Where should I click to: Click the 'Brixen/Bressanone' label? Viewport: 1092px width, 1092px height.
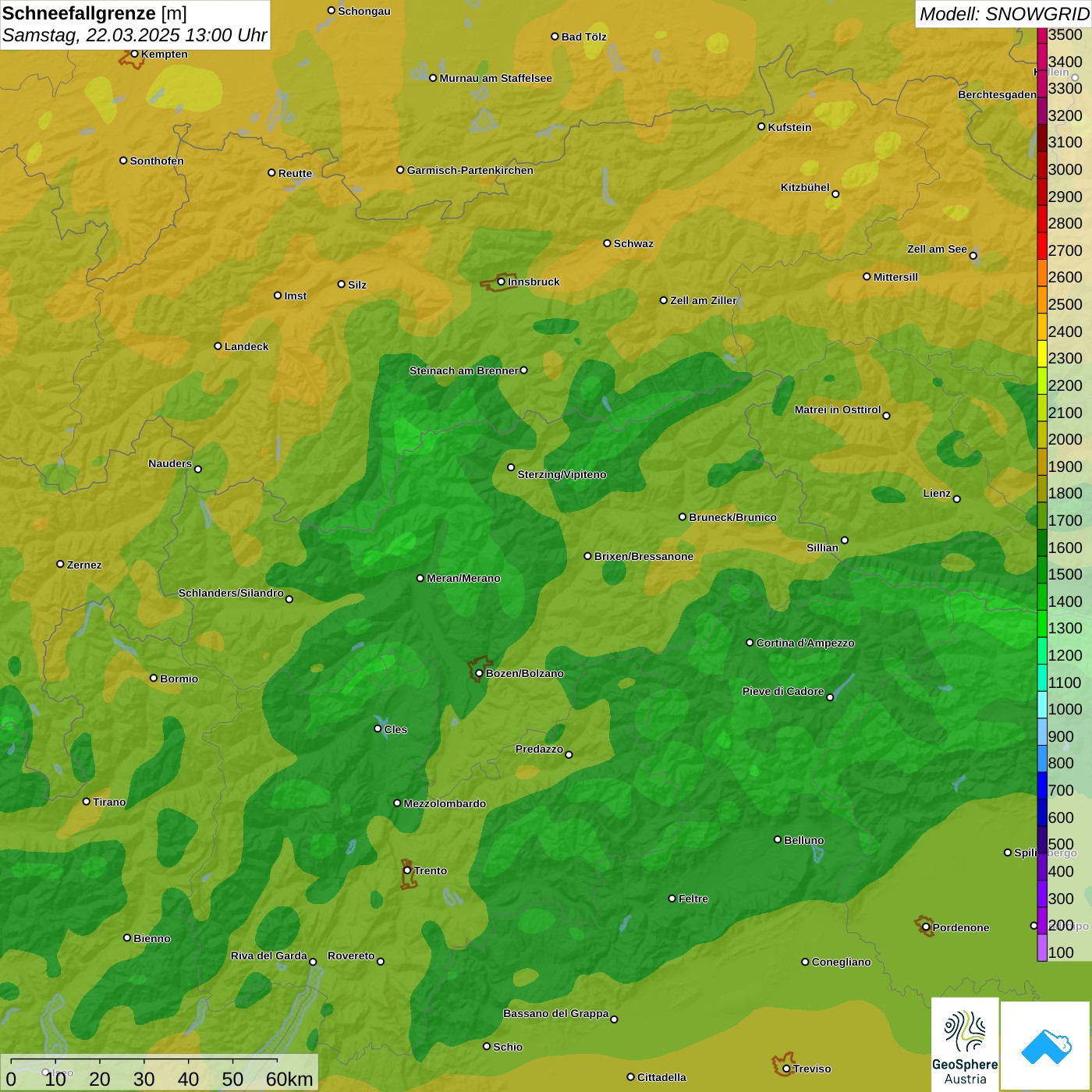tap(643, 556)
